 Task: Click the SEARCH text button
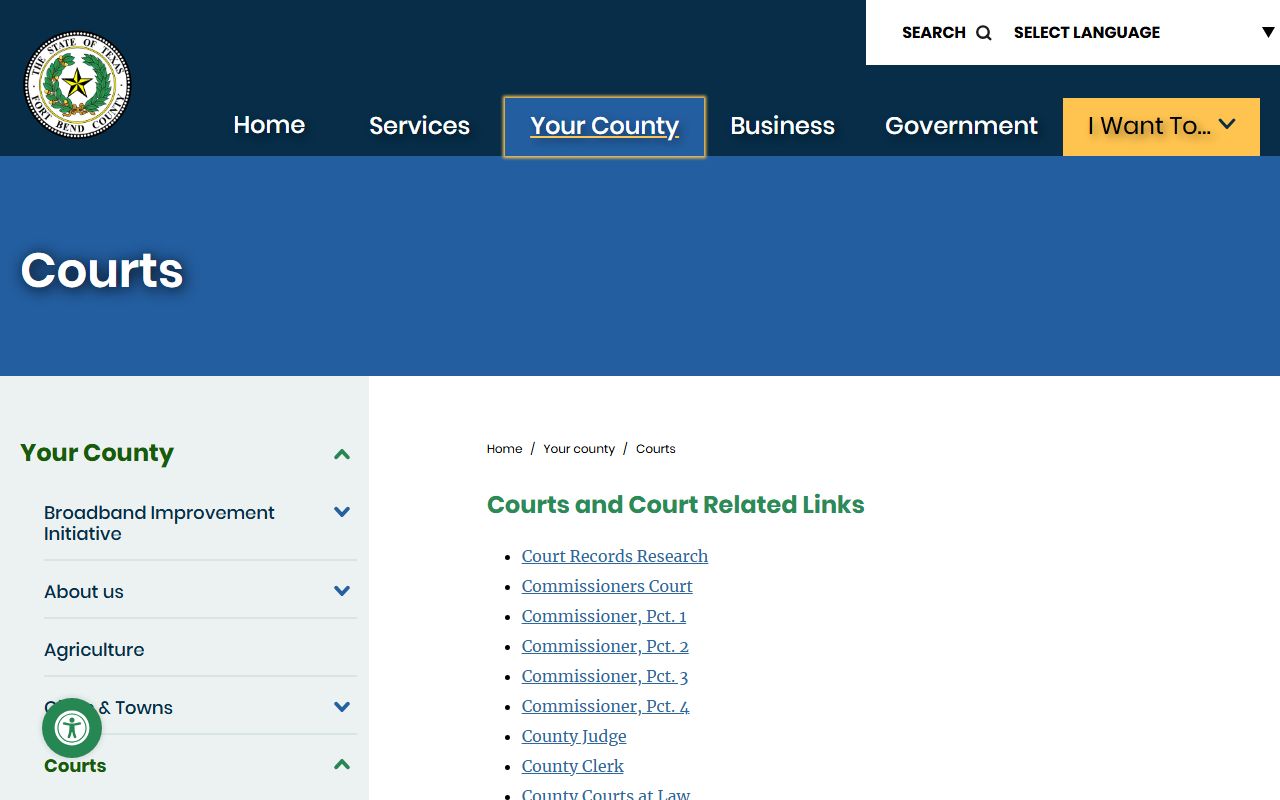[x=933, y=33]
